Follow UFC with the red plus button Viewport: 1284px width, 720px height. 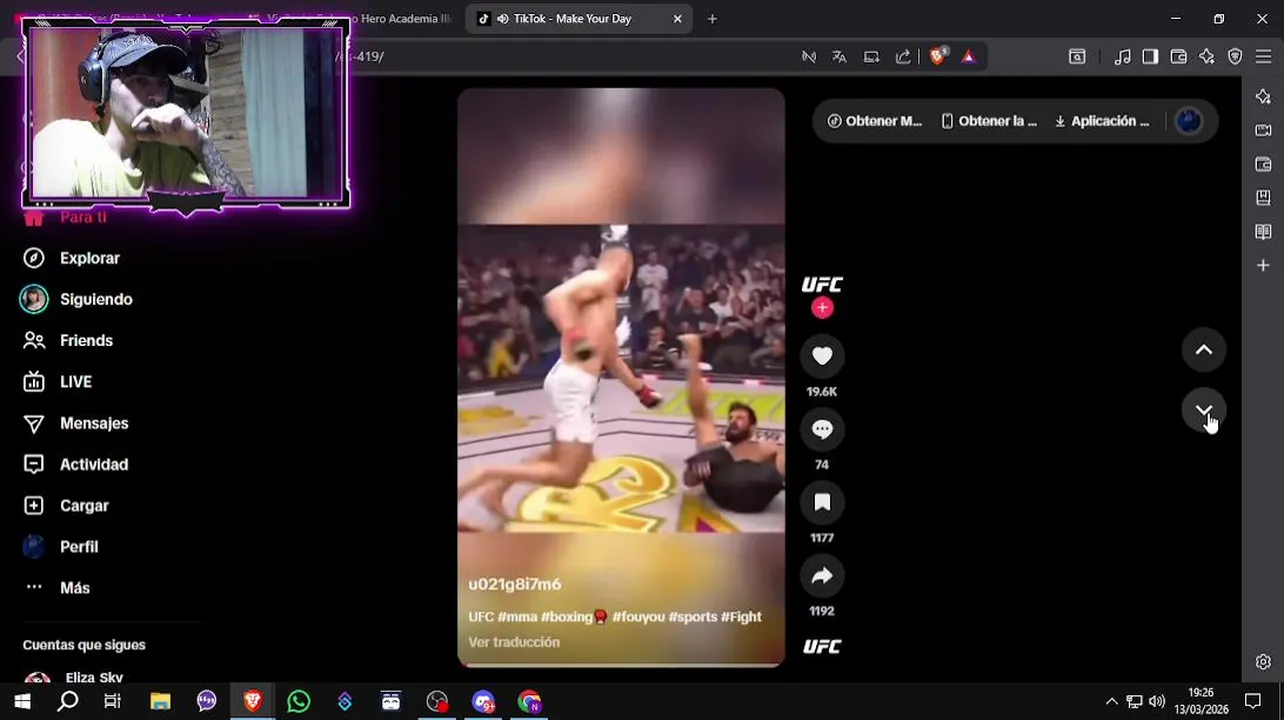tap(822, 308)
